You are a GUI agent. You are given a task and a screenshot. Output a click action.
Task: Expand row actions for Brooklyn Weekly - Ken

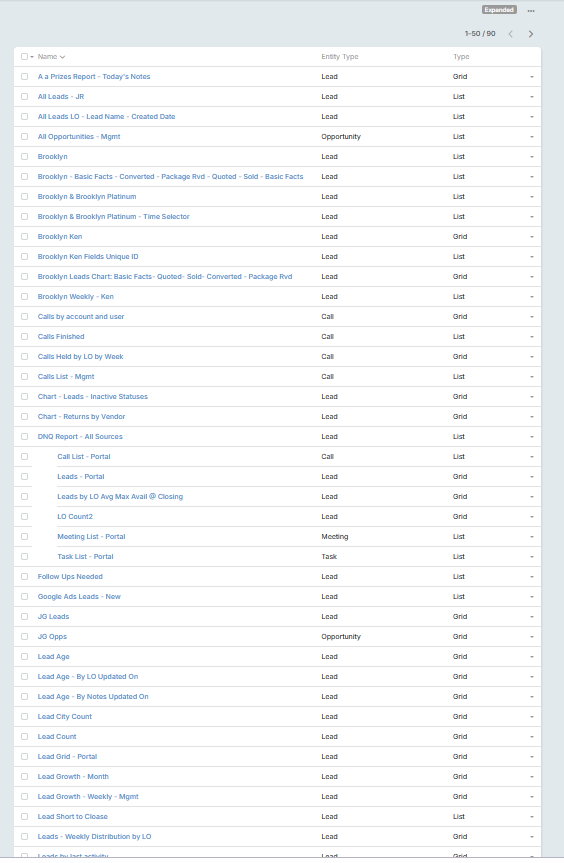tap(532, 297)
